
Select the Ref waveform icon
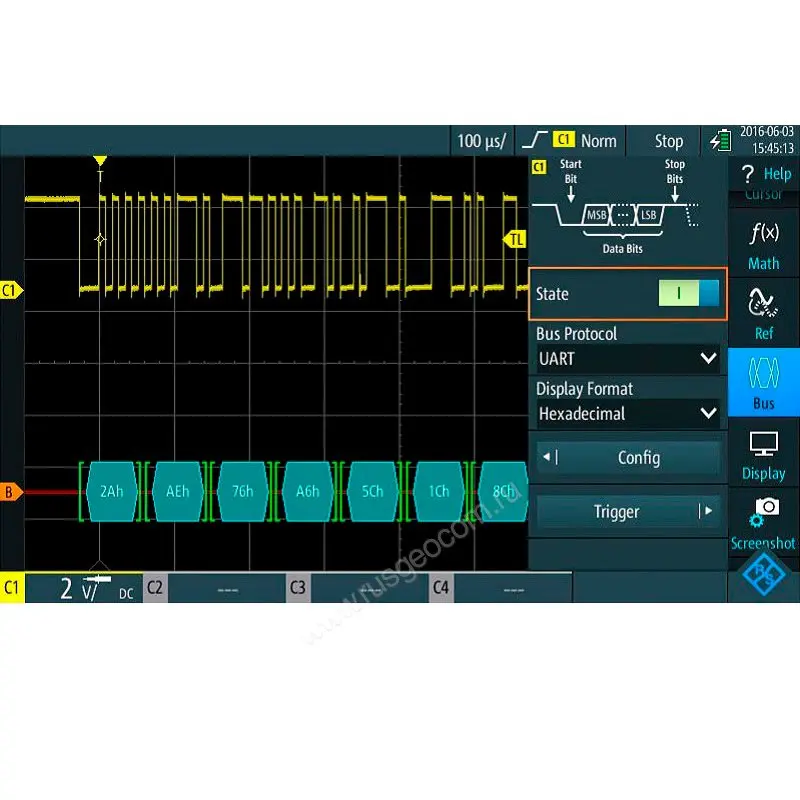(x=764, y=312)
